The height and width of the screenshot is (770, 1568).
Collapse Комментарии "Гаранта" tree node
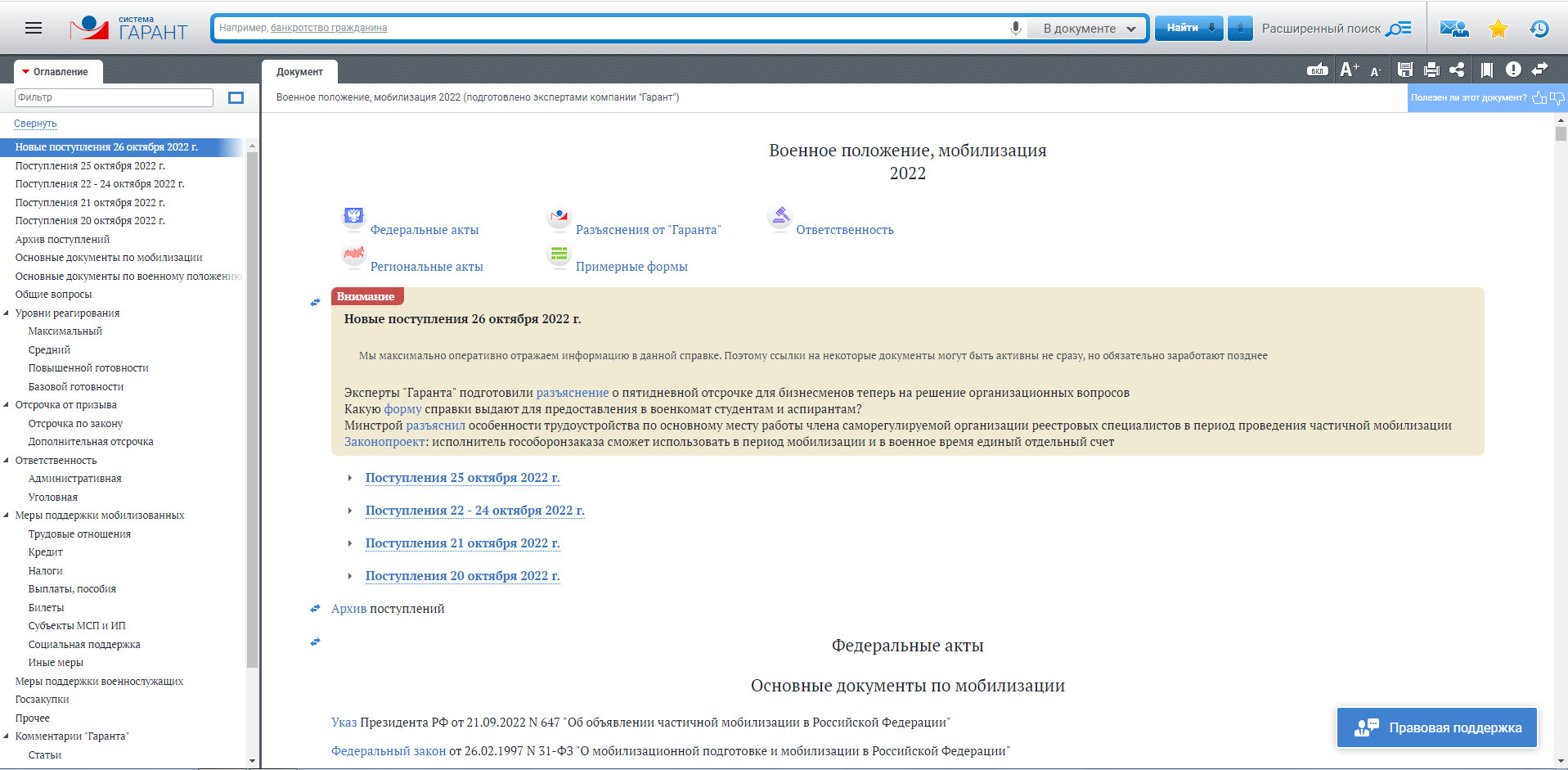[7, 736]
